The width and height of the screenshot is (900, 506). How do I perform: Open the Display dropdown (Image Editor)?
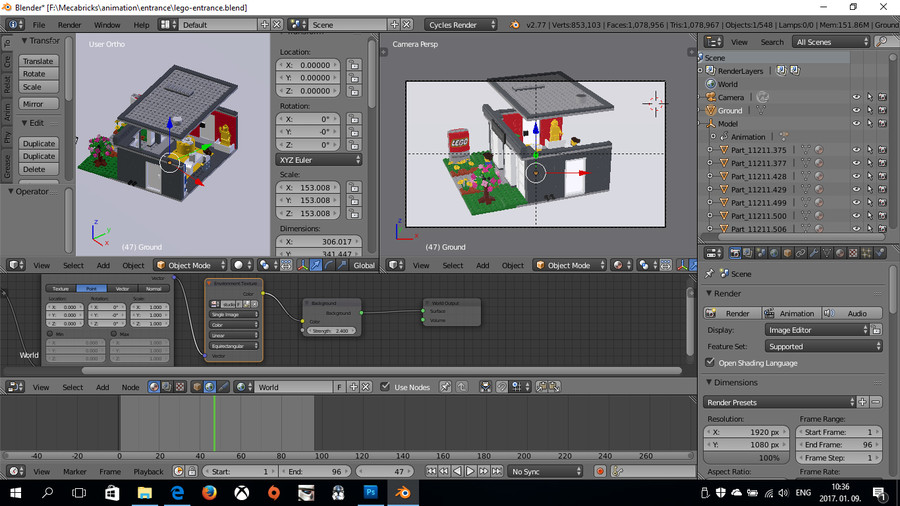coord(817,330)
